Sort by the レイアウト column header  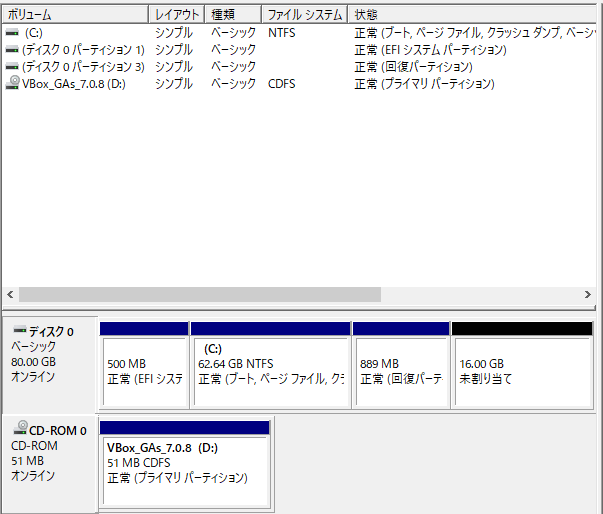(x=176, y=15)
